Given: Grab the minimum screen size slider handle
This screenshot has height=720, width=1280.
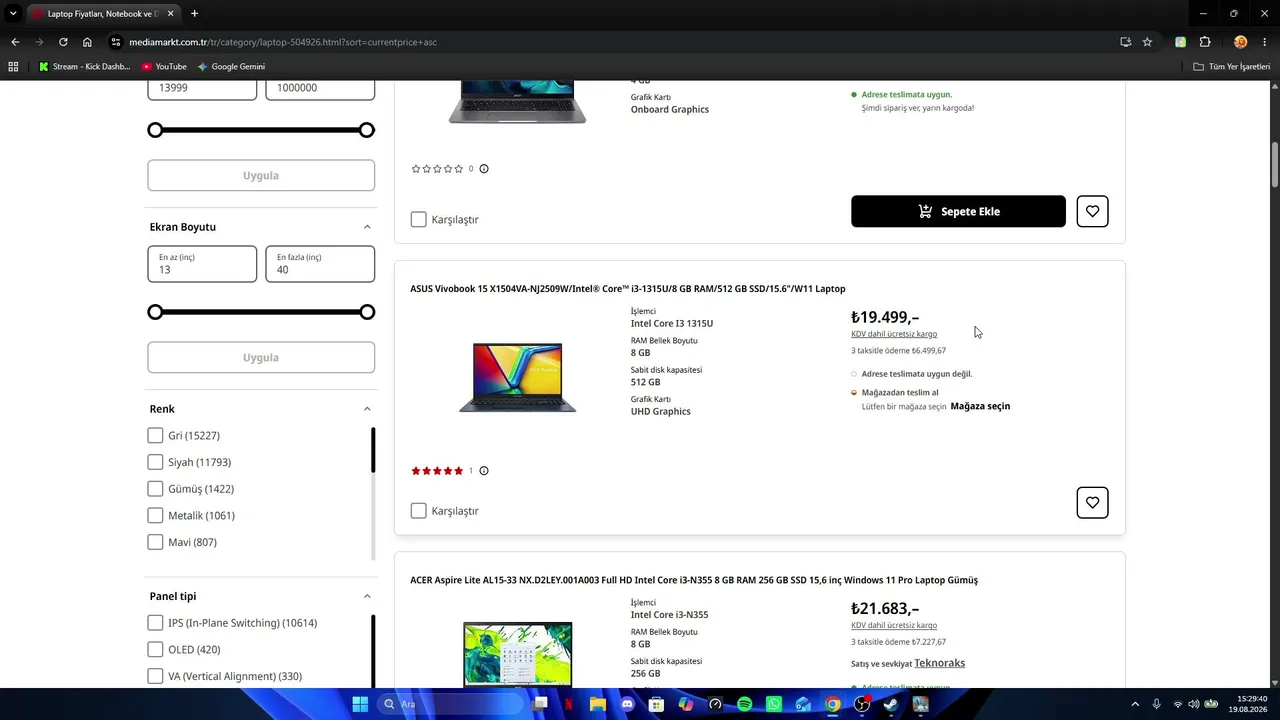Looking at the screenshot, I should pos(155,312).
